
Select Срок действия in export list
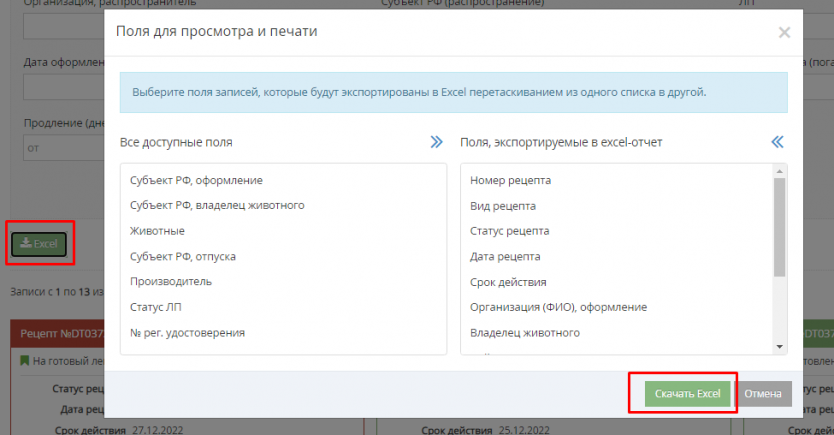[508, 282]
